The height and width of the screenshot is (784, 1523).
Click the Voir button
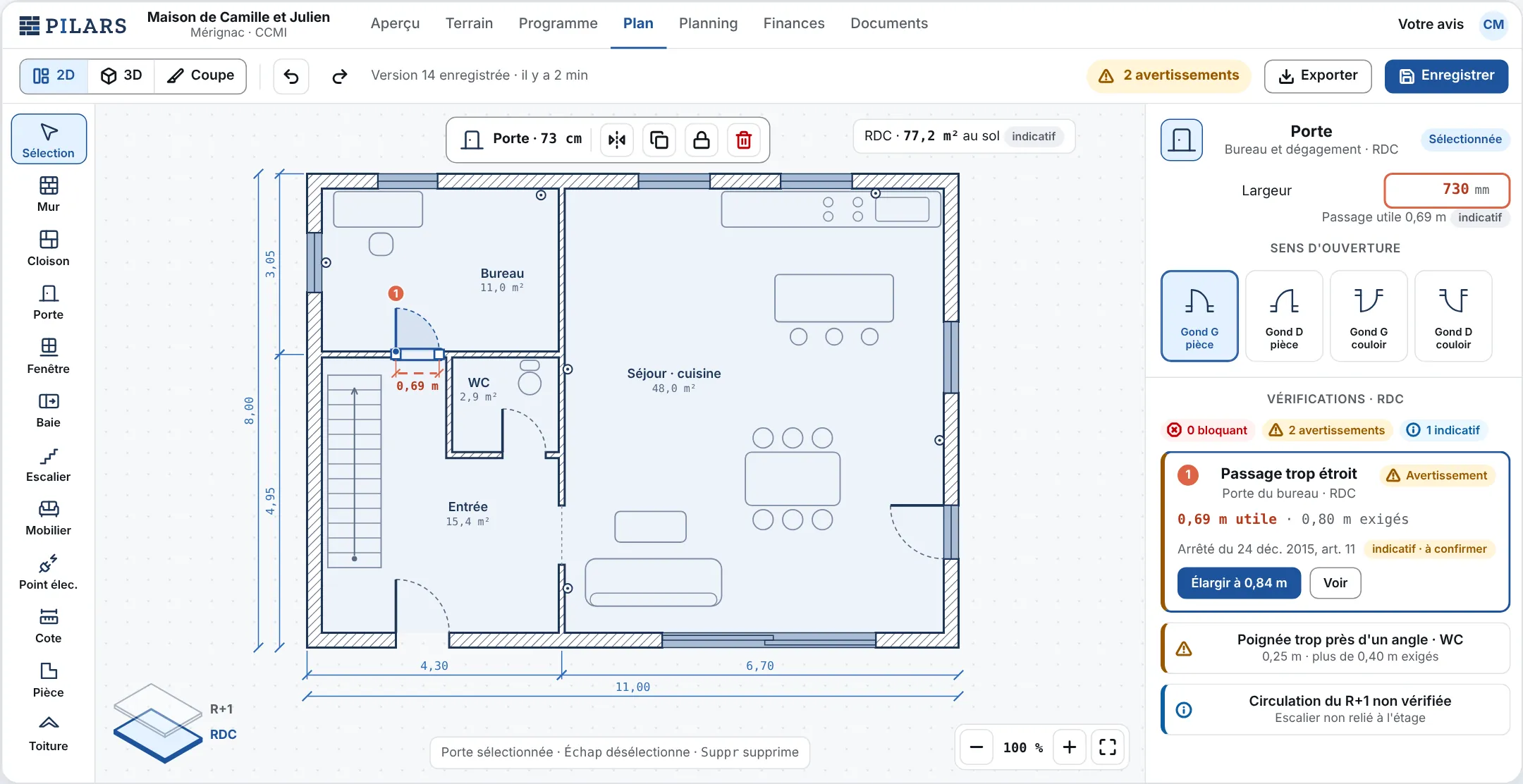tap(1335, 583)
